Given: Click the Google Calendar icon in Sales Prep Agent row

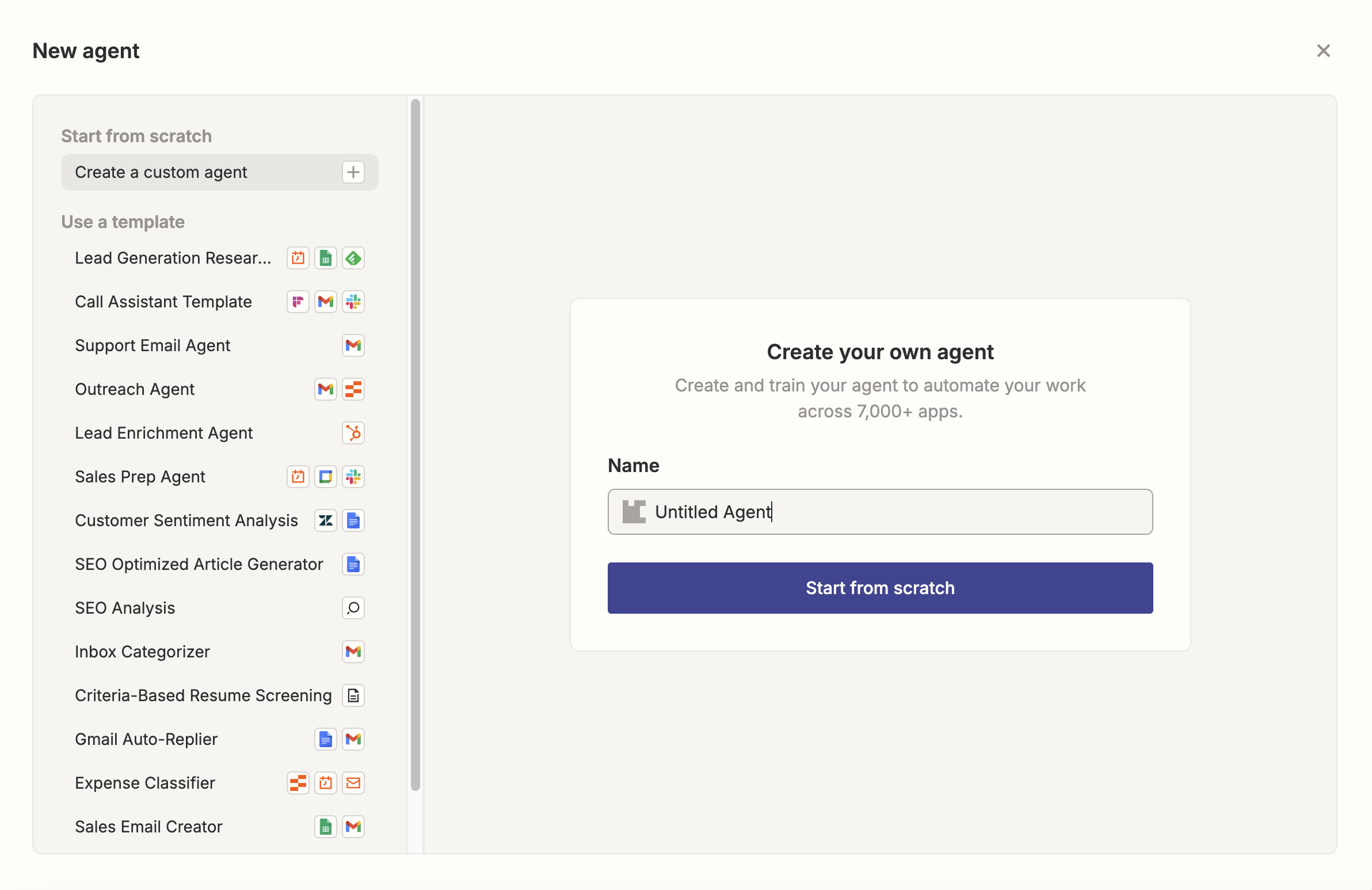Looking at the screenshot, I should pyautogui.click(x=325, y=477).
